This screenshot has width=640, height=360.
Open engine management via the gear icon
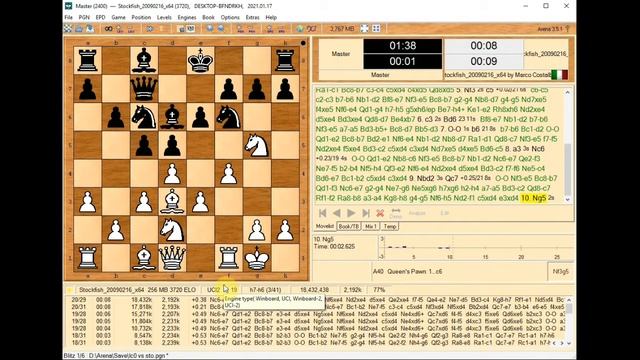point(150,29)
